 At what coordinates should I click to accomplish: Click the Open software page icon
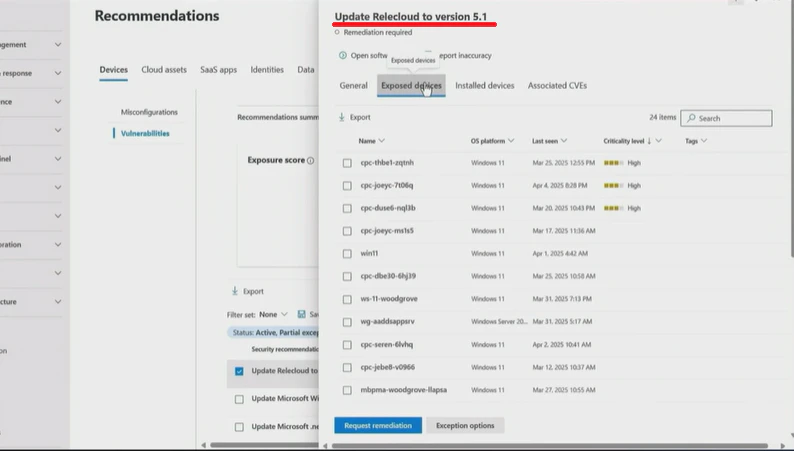point(343,56)
